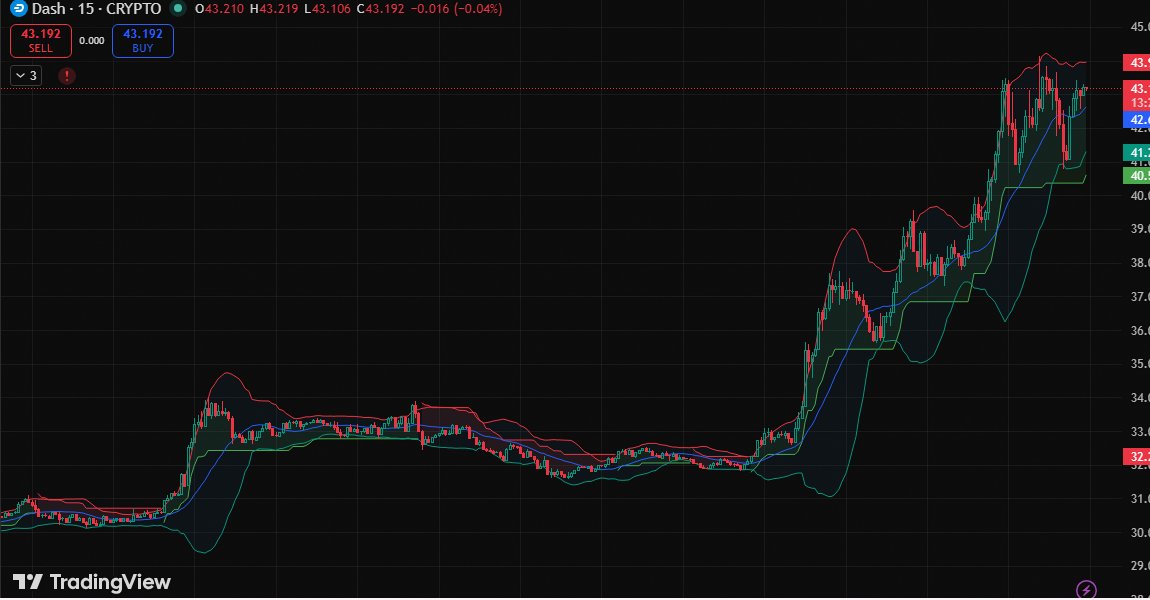Screen dimensions: 1150x600
Task: Click the purple lightning bolt icon
Action: [1087, 589]
